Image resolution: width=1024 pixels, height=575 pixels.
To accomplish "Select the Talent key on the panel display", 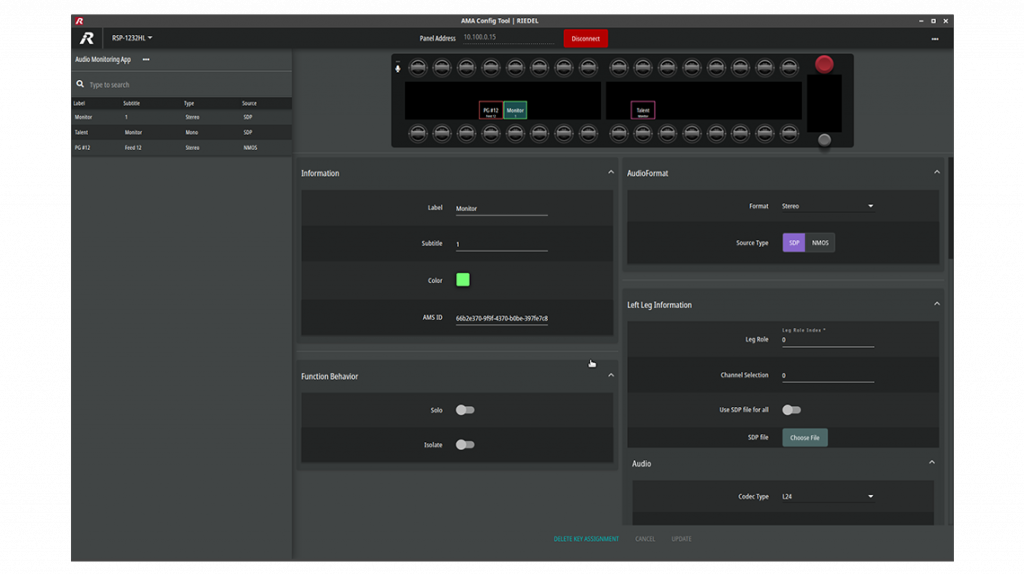I will point(642,111).
